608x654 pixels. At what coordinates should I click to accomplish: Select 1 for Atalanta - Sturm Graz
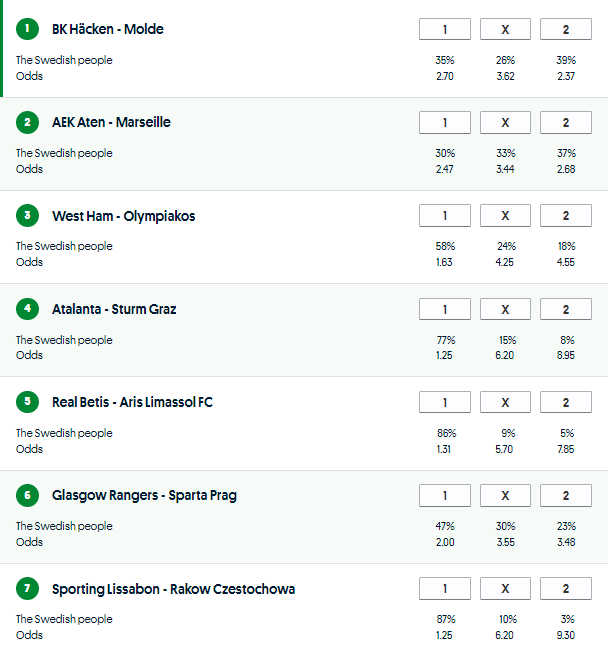tap(445, 309)
